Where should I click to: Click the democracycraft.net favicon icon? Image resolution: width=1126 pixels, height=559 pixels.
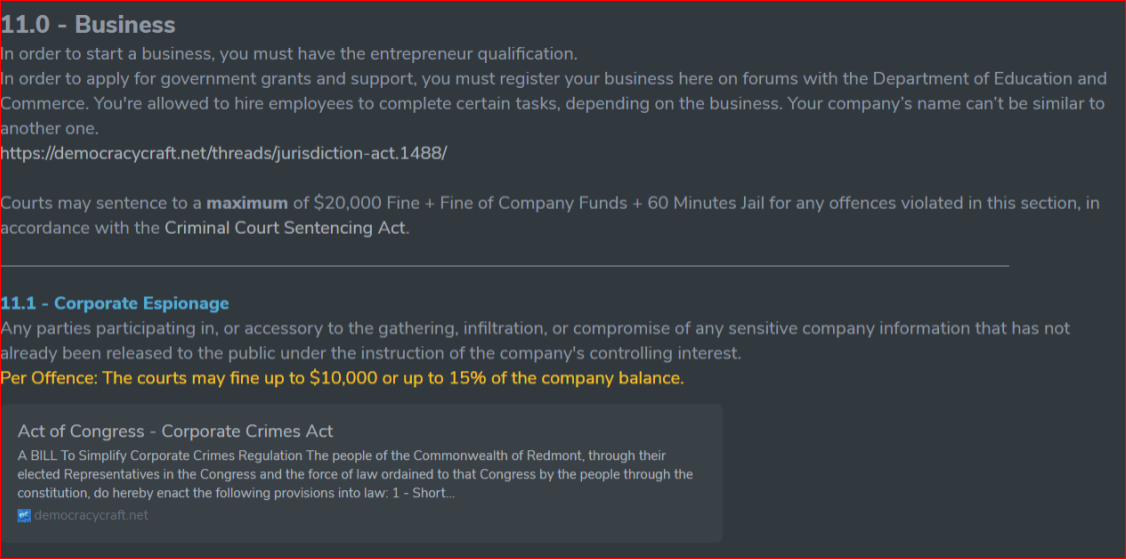coord(24,515)
